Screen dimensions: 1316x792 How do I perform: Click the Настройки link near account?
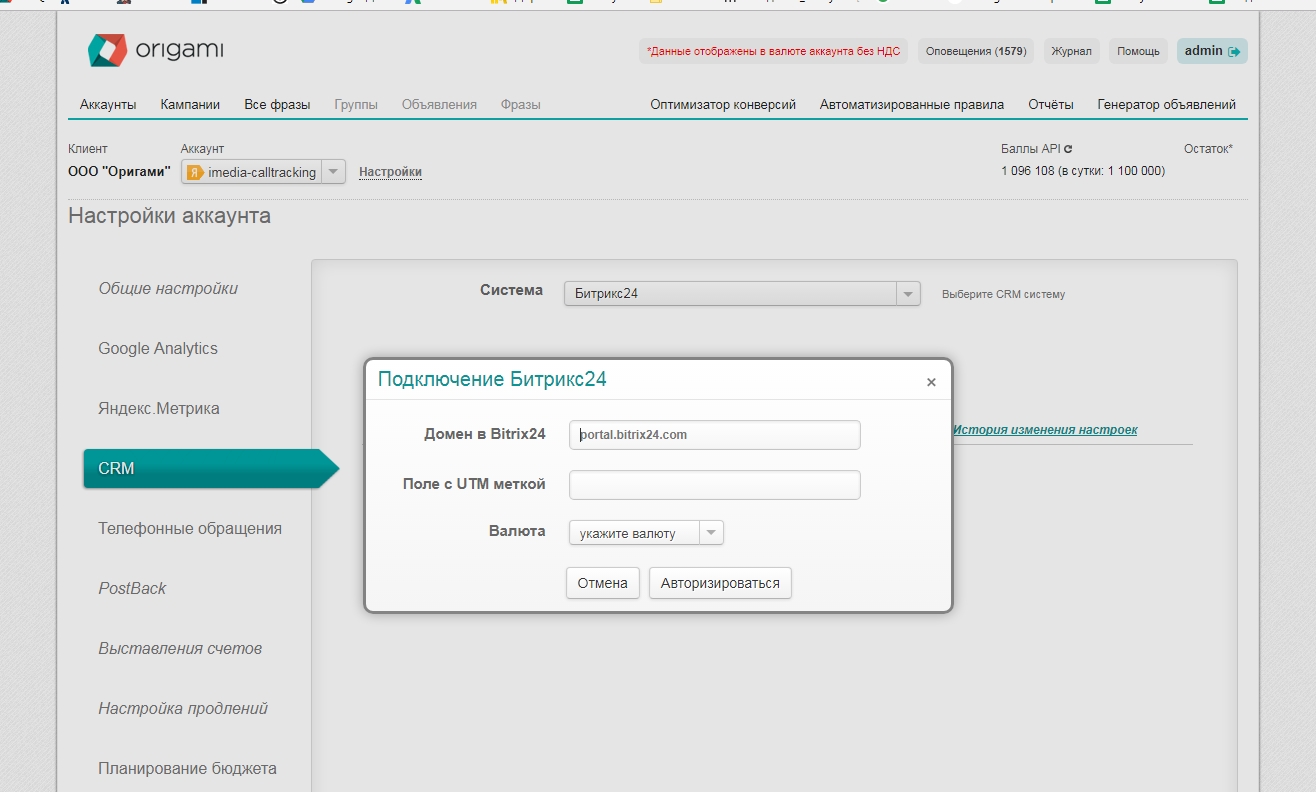(x=390, y=172)
